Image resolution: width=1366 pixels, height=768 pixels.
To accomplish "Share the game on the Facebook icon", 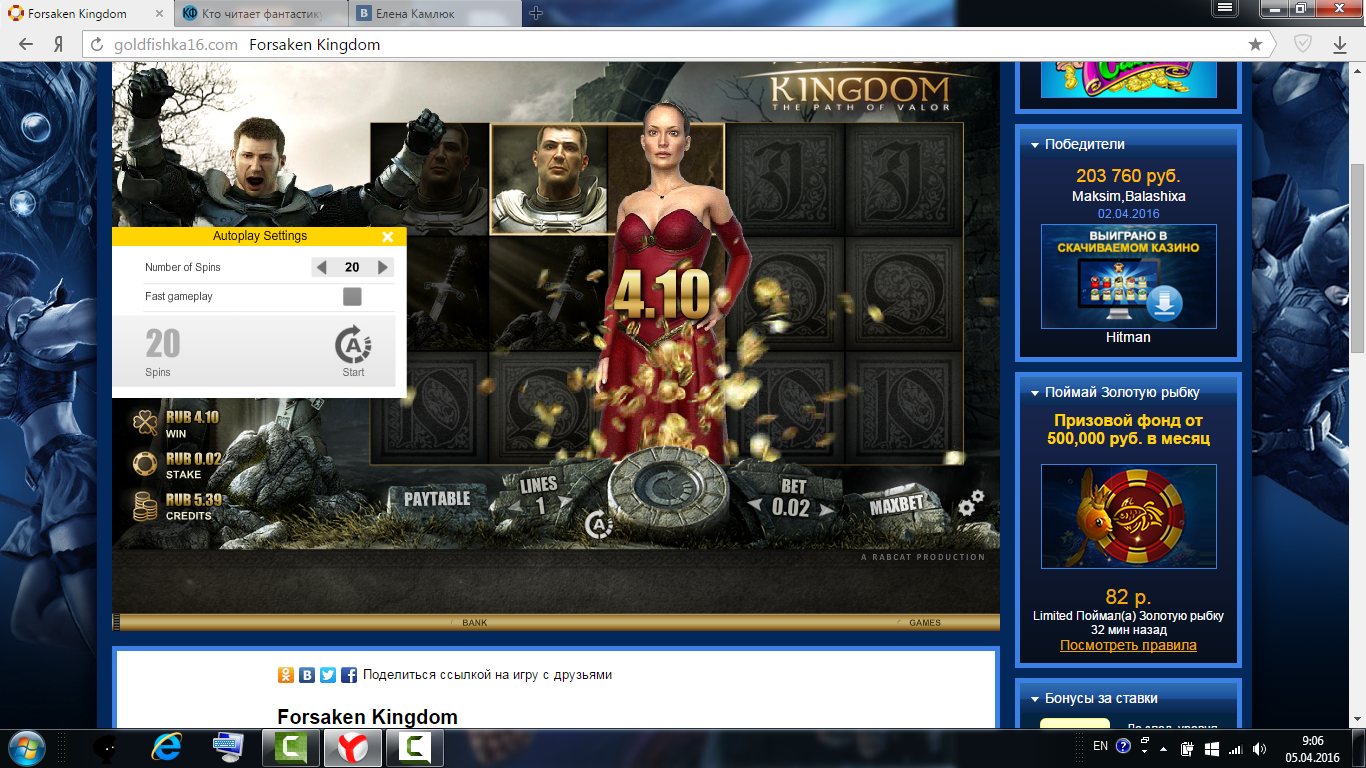I will 349,675.
